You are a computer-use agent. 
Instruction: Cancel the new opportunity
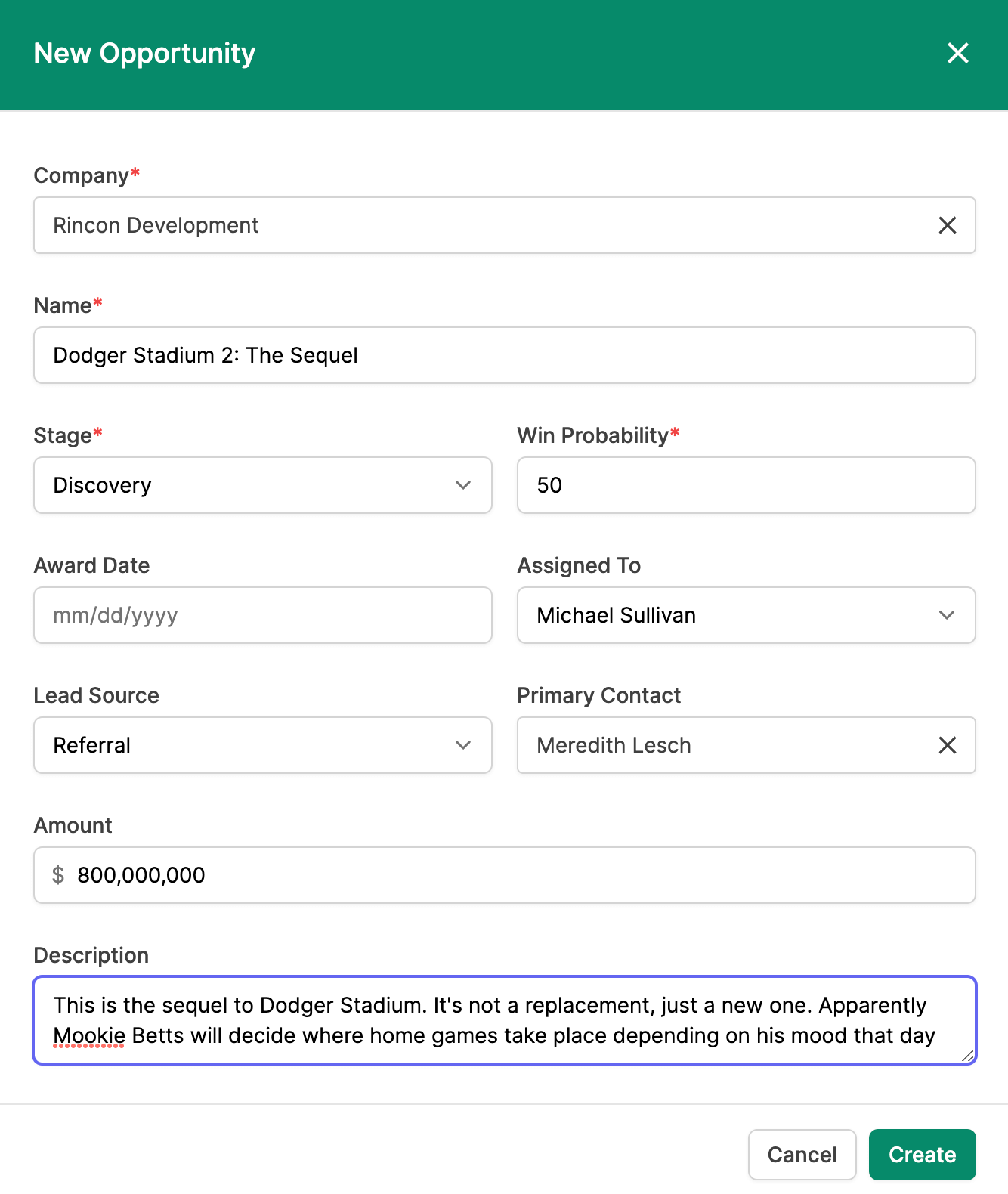[802, 1155]
